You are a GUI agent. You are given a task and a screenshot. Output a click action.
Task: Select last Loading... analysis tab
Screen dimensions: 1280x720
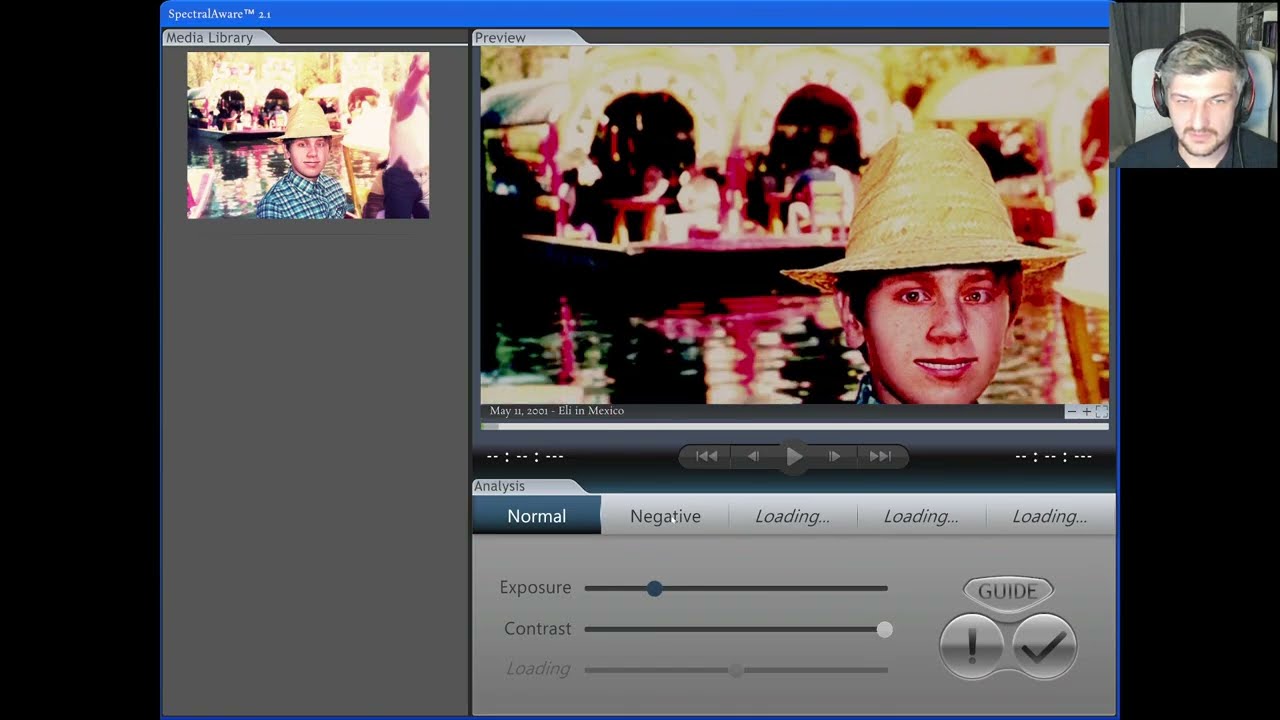[1050, 516]
